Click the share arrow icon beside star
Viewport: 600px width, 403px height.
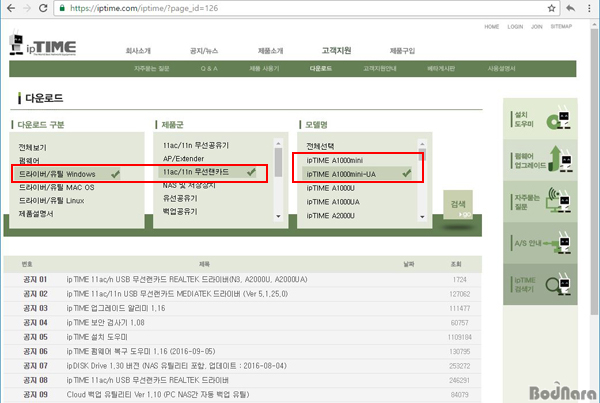[571, 8]
